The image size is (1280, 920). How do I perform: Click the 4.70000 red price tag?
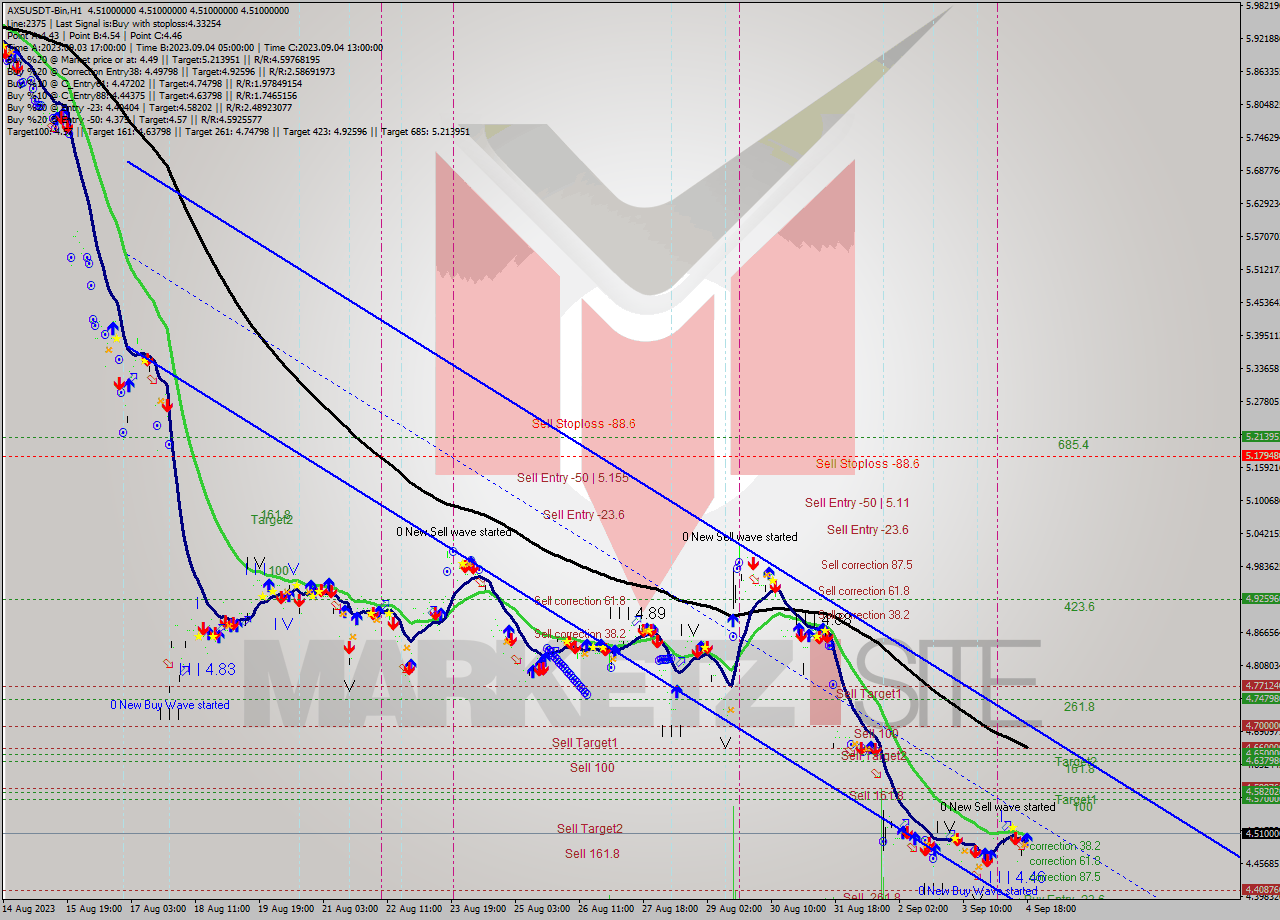point(1260,726)
